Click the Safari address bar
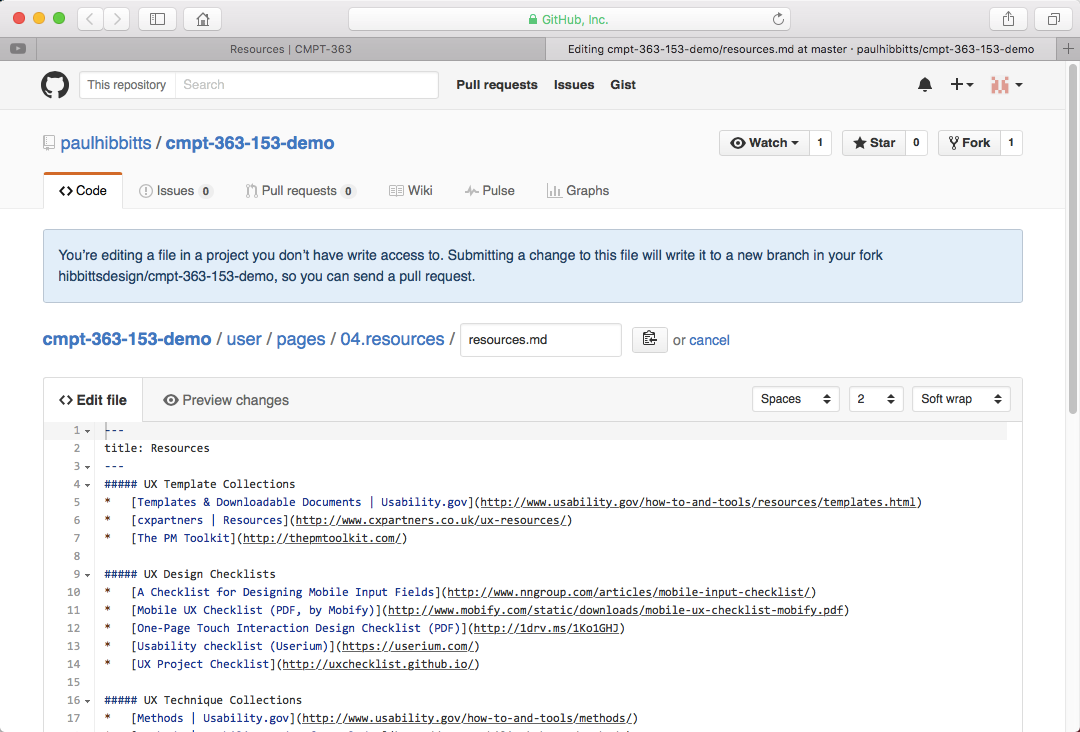The image size is (1080, 732). 568,19
